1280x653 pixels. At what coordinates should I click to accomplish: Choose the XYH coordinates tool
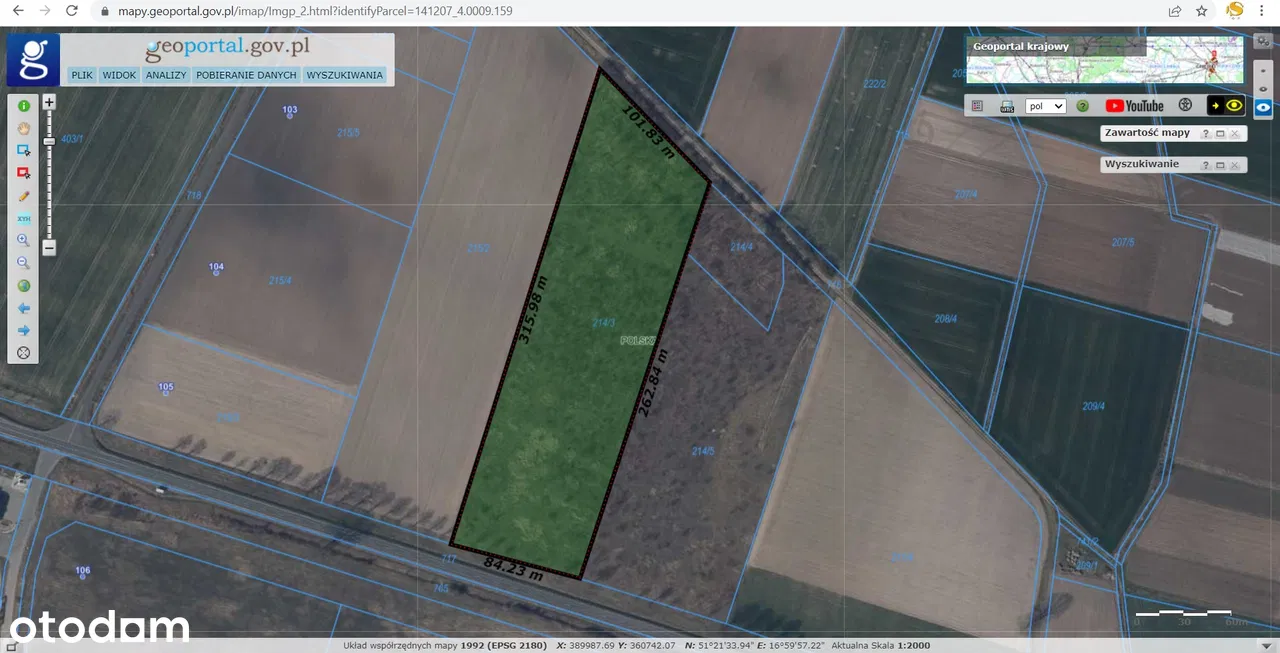coord(23,218)
